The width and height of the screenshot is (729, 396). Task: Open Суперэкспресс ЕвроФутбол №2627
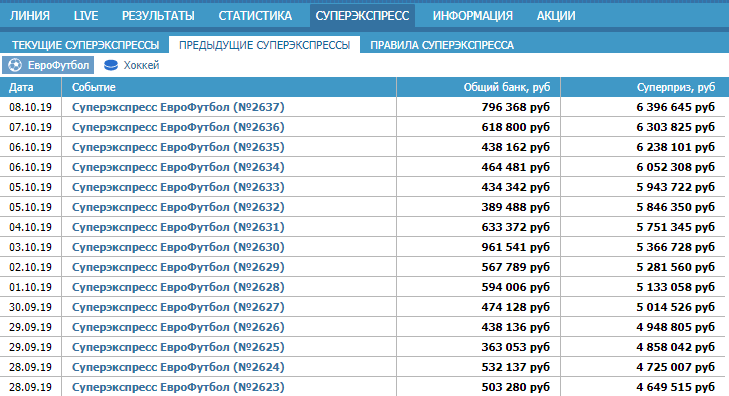point(178,307)
